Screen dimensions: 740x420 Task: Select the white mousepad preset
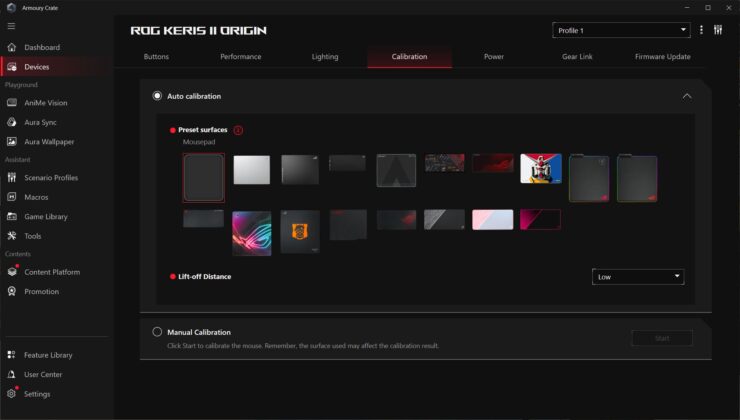coord(252,169)
